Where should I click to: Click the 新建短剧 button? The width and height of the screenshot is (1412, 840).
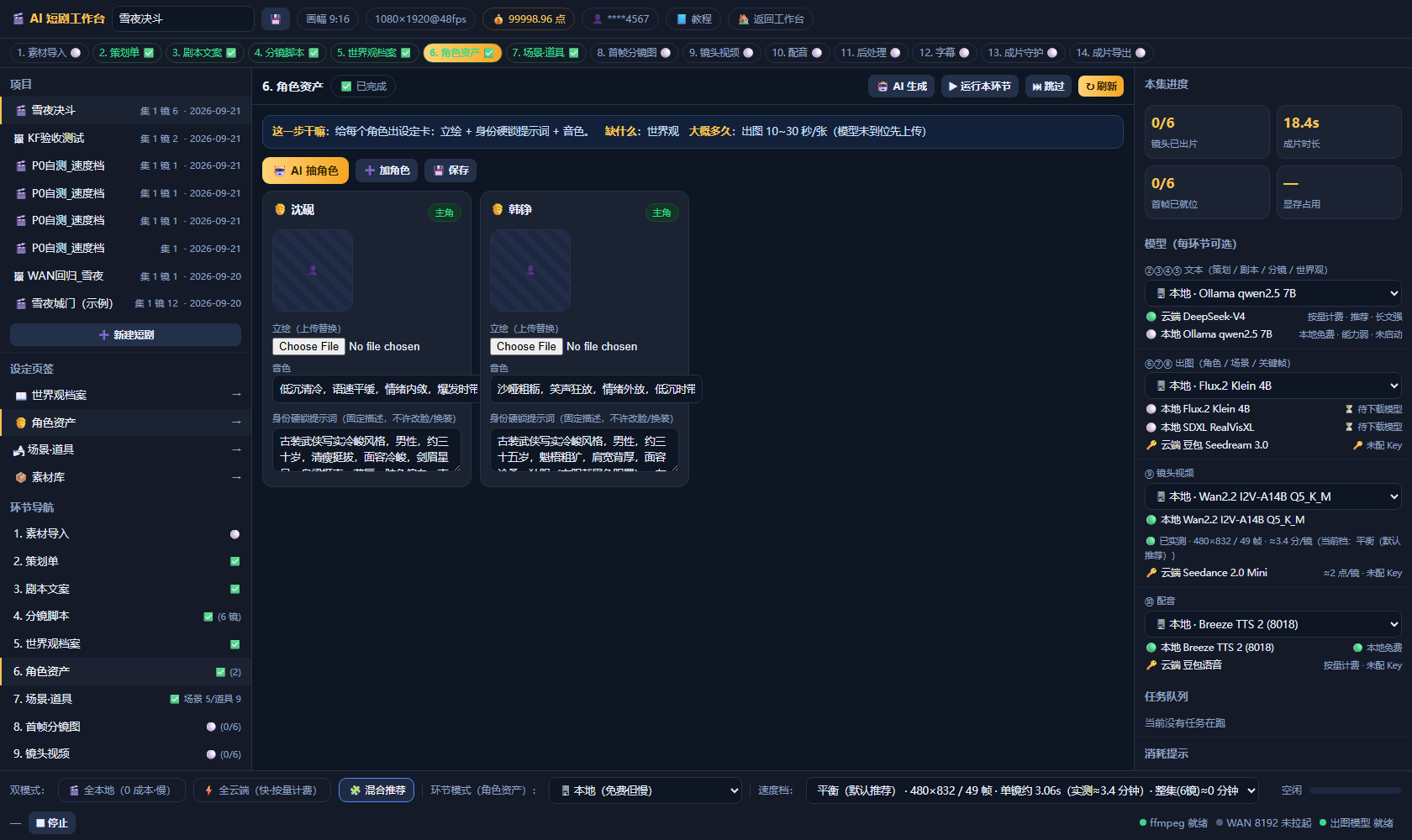click(126, 335)
